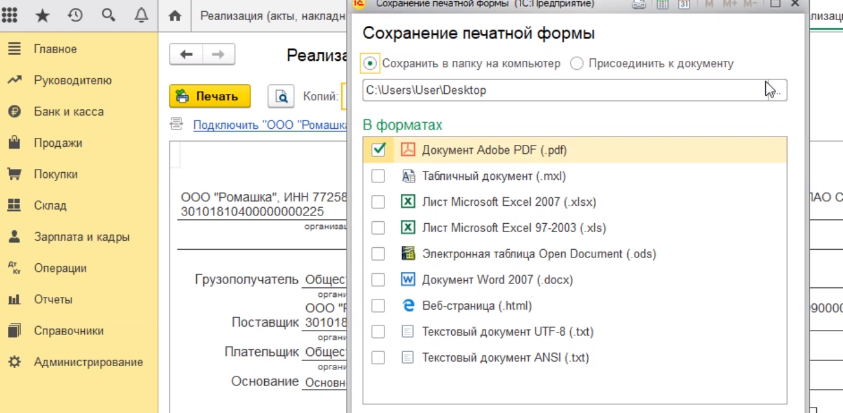
Task: Open Favorites star icon
Action: click(x=43, y=16)
